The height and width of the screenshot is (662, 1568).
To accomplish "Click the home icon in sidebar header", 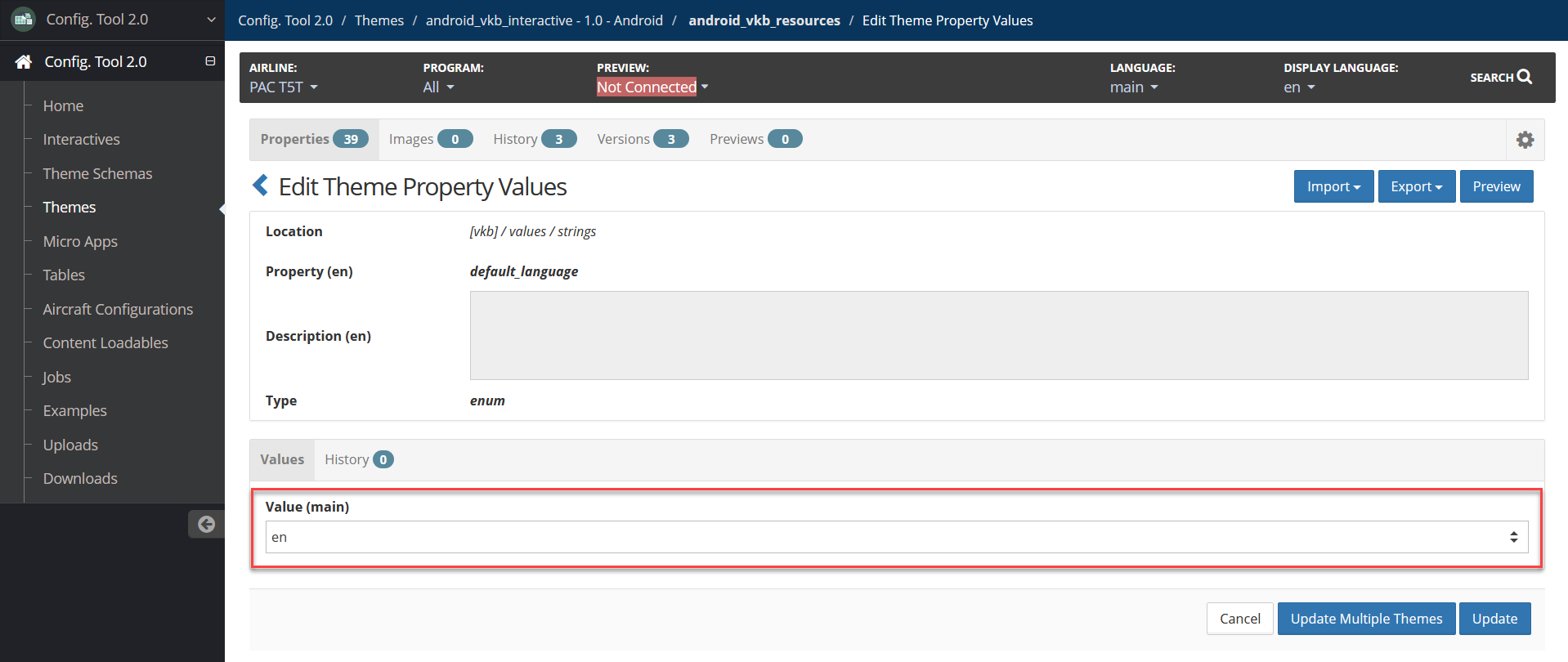I will pos(24,61).
